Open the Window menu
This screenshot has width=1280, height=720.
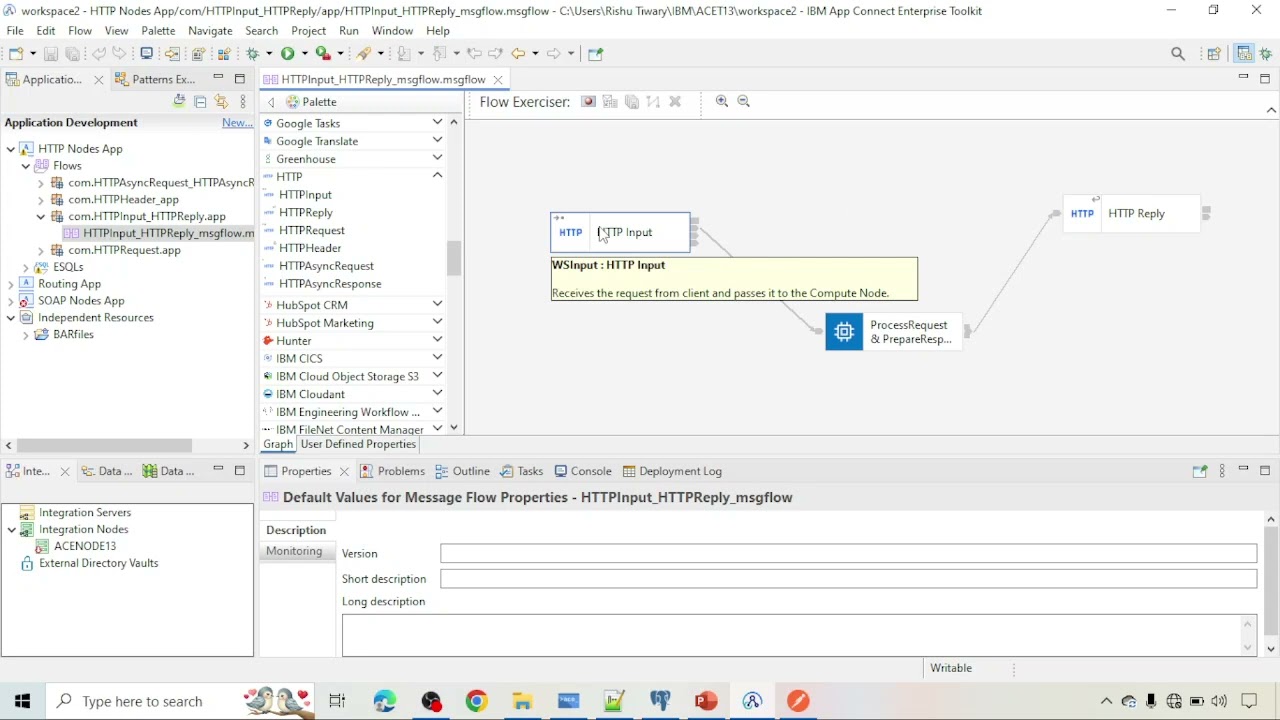pos(392,31)
